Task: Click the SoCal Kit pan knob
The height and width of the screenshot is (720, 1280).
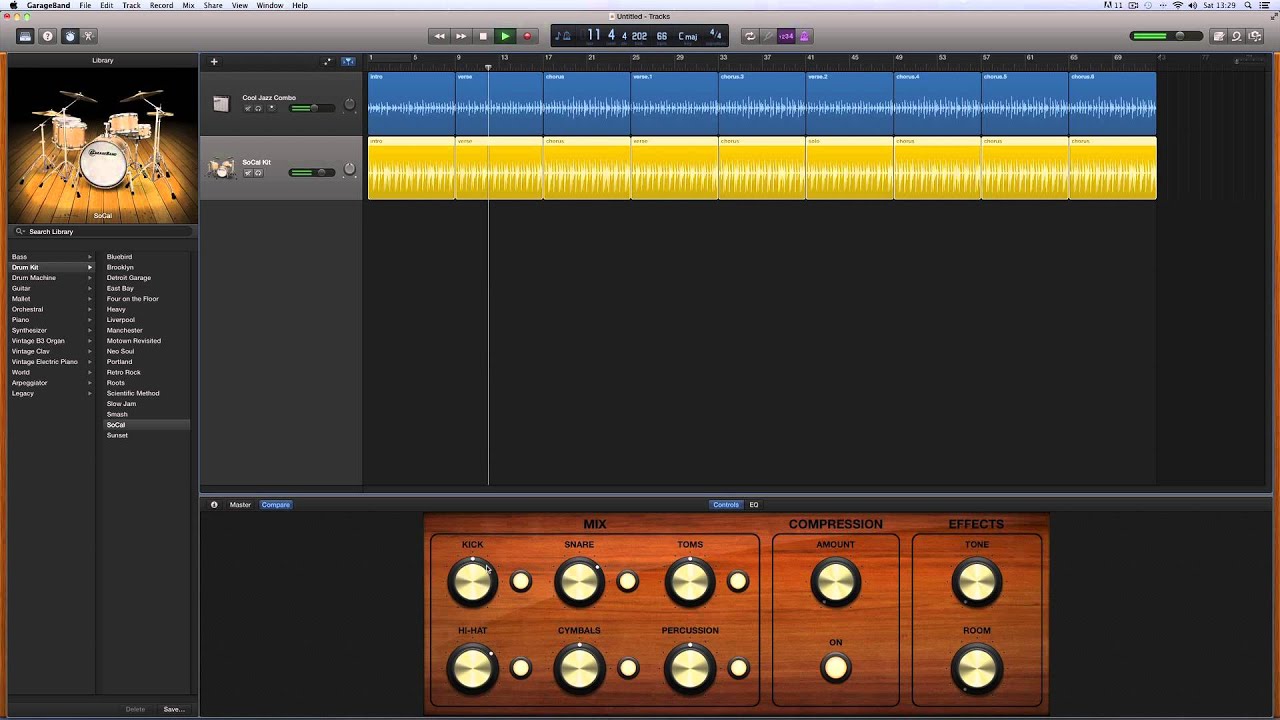Action: (349, 170)
